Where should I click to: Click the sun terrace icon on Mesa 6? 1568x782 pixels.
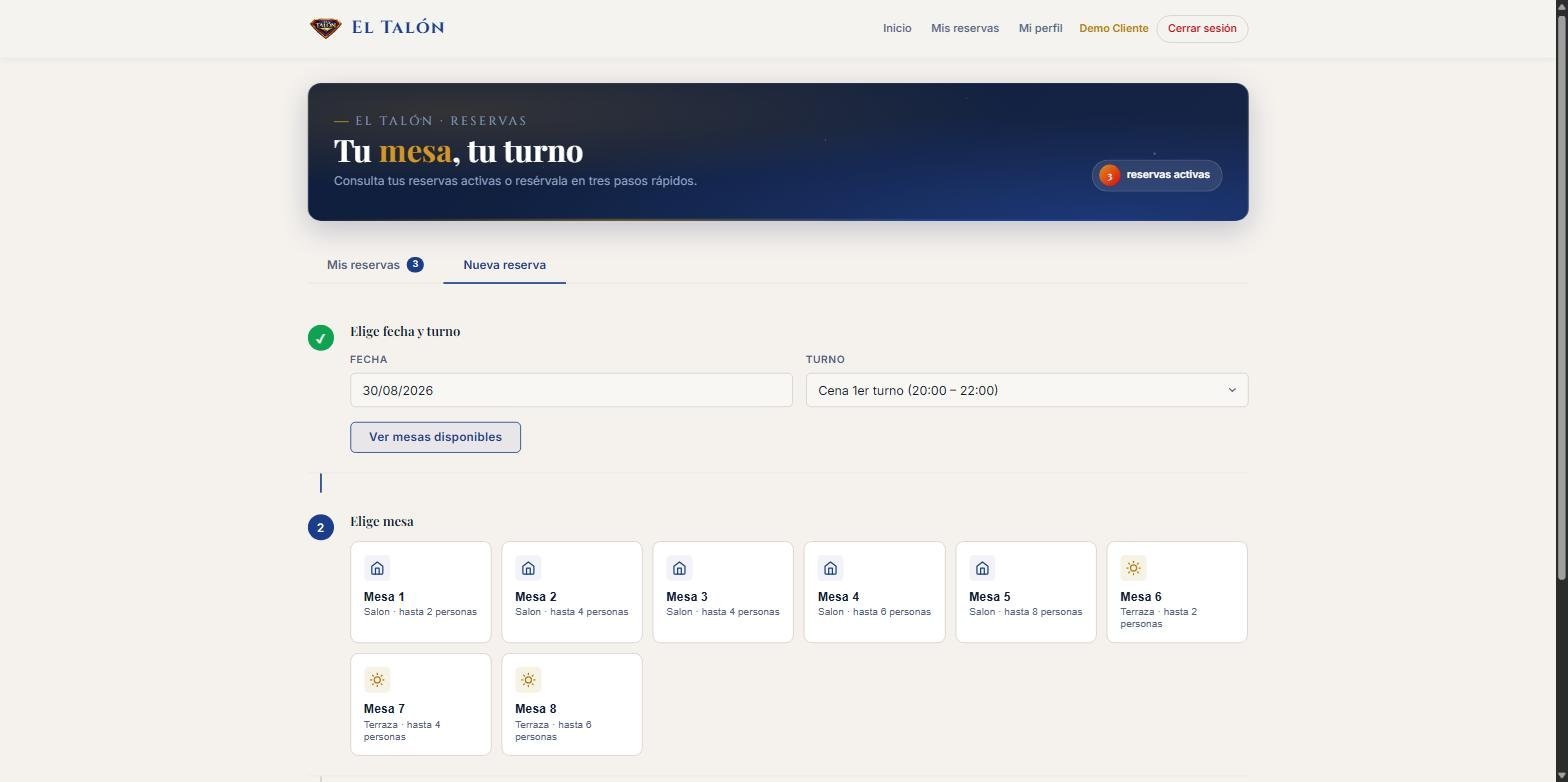pos(1133,568)
